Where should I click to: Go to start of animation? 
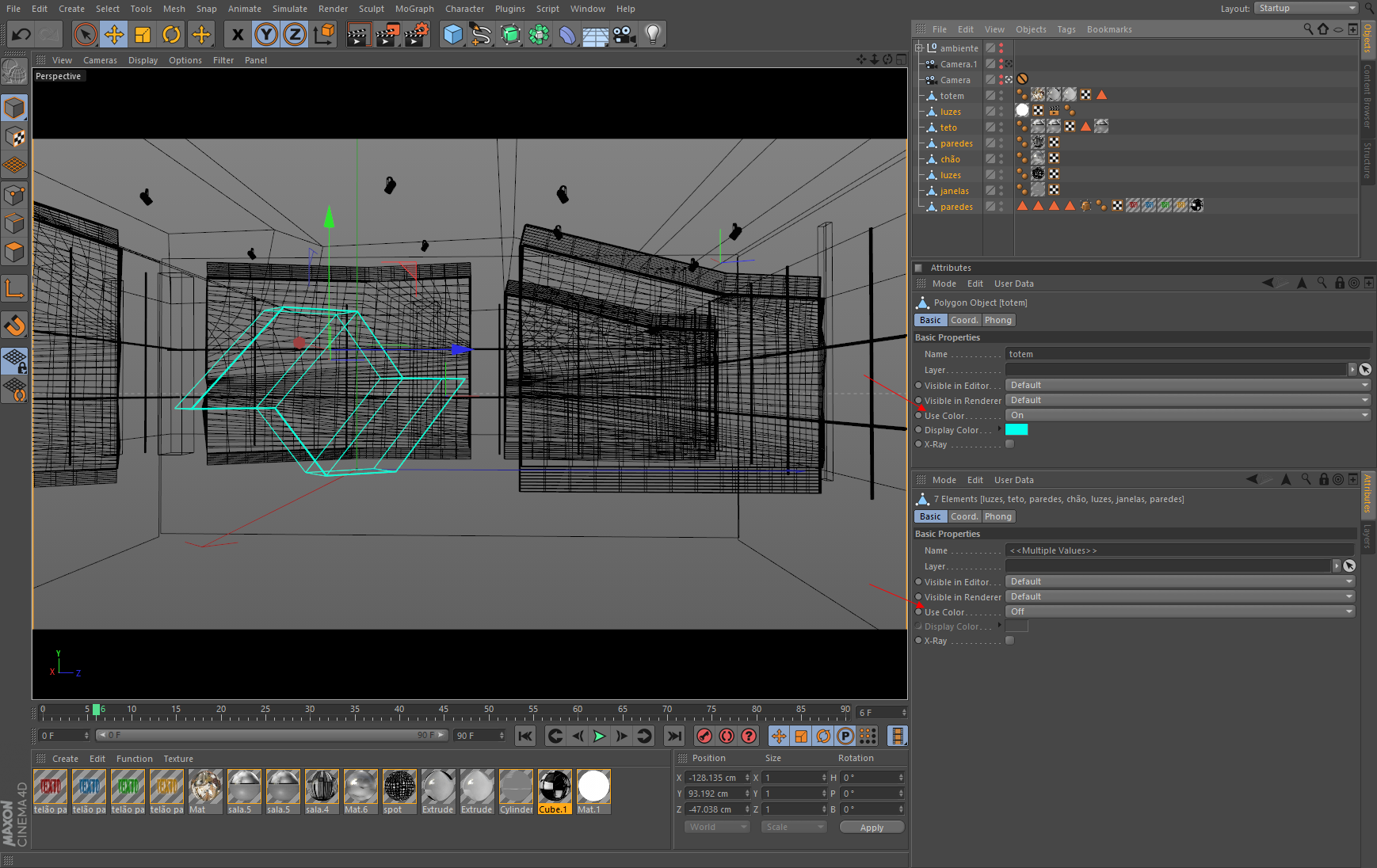click(525, 736)
